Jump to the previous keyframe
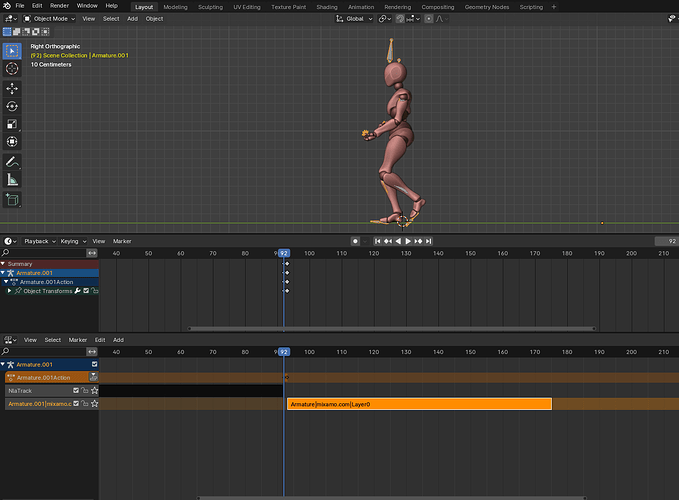Image resolution: width=679 pixels, height=500 pixels. [388, 241]
